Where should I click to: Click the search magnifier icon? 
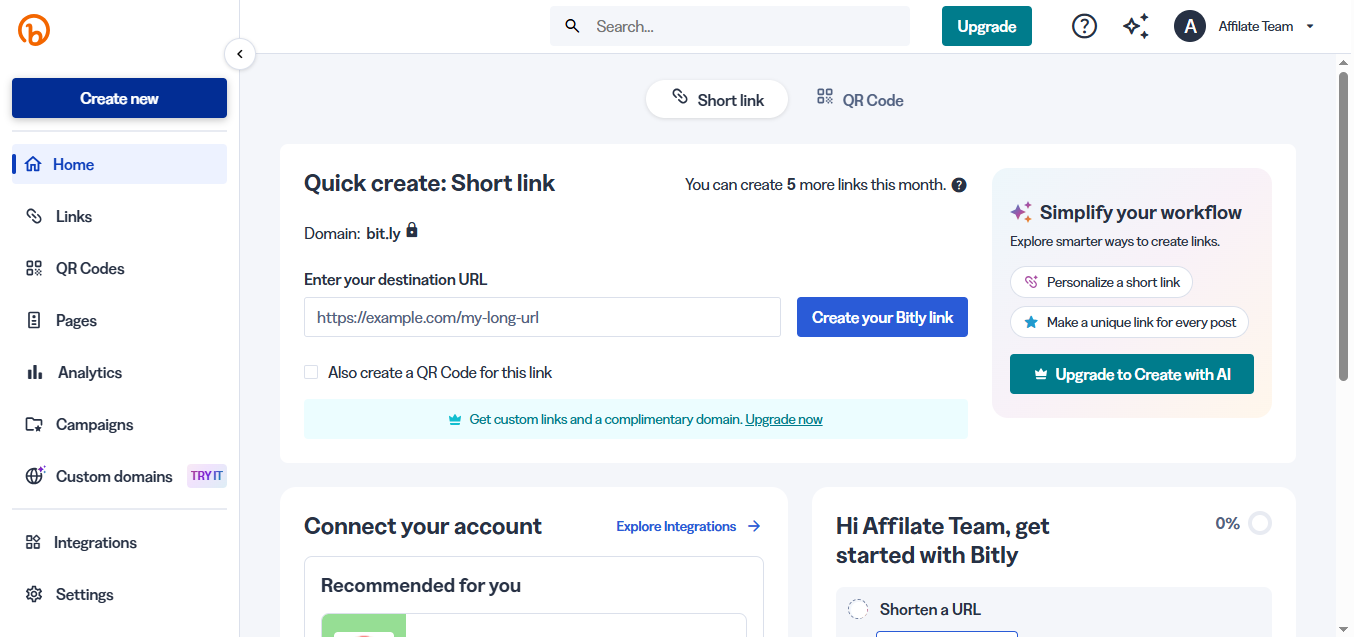(573, 26)
